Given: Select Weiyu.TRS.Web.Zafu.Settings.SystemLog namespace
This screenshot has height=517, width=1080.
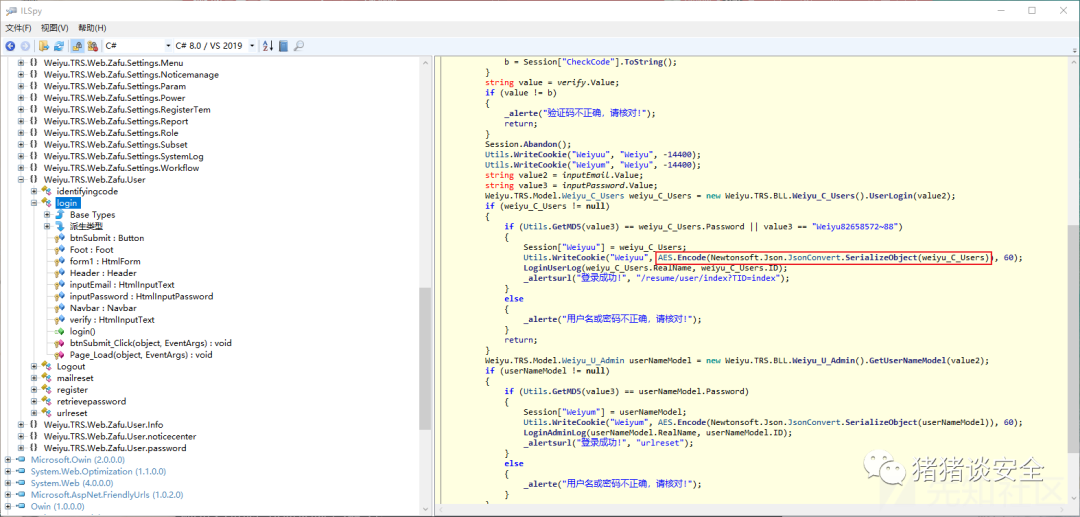Looking at the screenshot, I should click(x=123, y=156).
